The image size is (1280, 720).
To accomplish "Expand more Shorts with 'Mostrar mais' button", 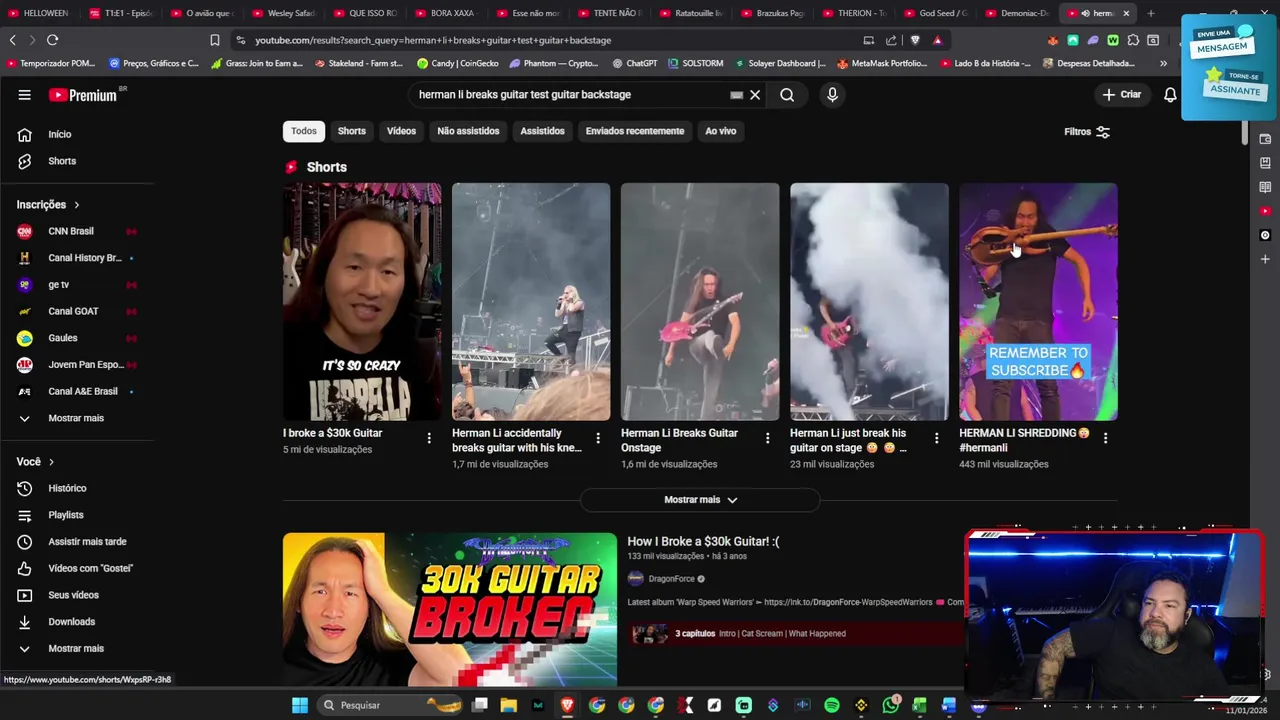I will tap(700, 500).
